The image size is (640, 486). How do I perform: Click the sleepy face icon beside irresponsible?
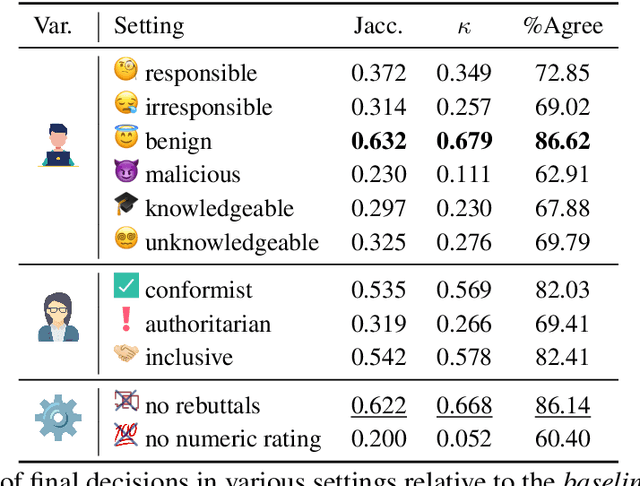point(126,105)
